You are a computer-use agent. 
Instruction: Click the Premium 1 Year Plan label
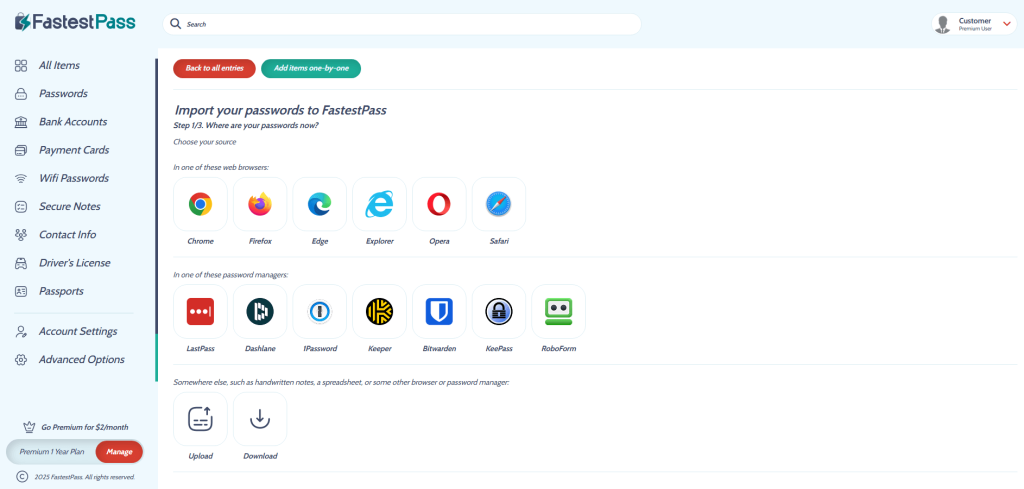pos(52,452)
